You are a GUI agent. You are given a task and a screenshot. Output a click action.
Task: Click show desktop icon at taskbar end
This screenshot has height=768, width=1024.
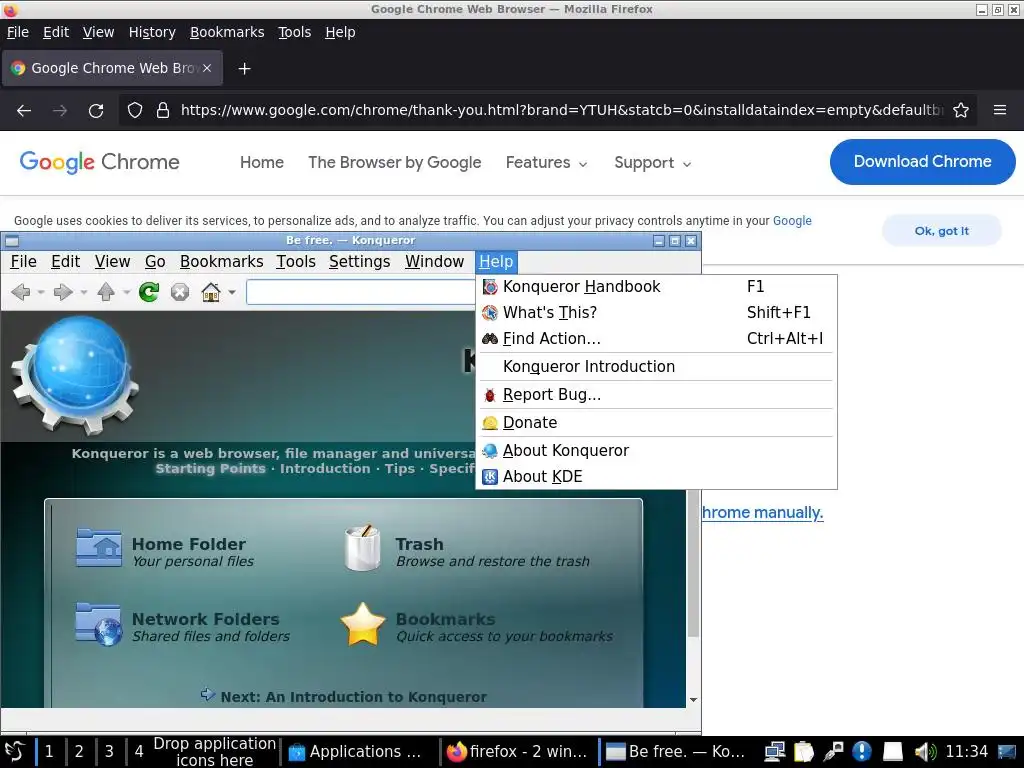point(1007,752)
